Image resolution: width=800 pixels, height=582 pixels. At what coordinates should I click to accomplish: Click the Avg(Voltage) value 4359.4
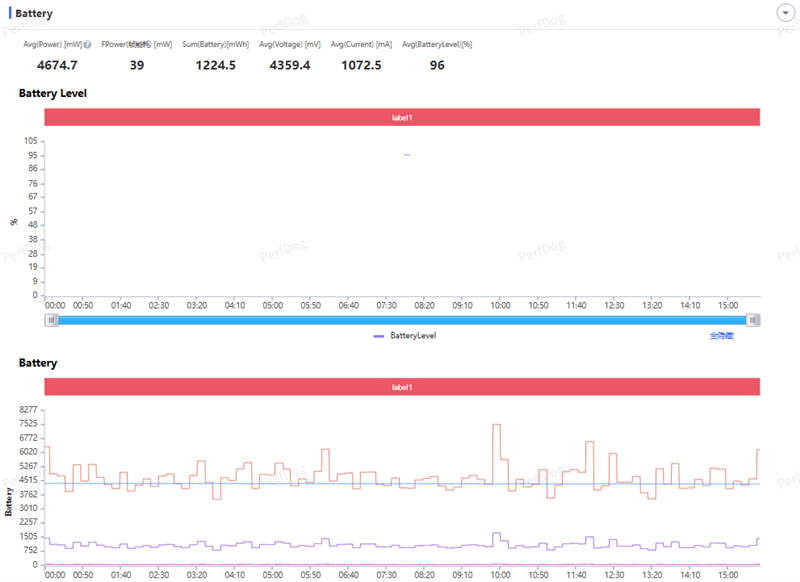290,65
